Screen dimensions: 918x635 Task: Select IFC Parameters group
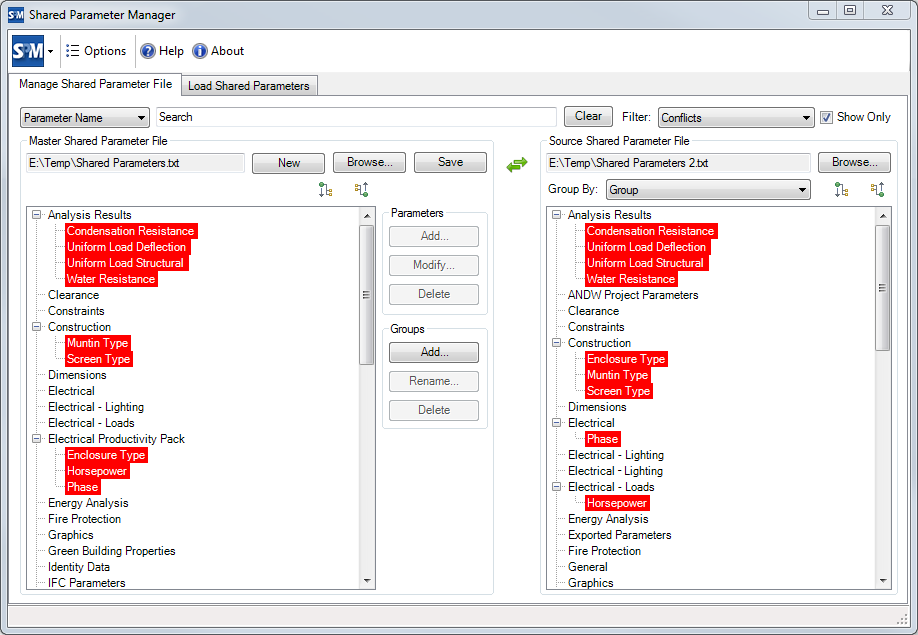click(87, 583)
